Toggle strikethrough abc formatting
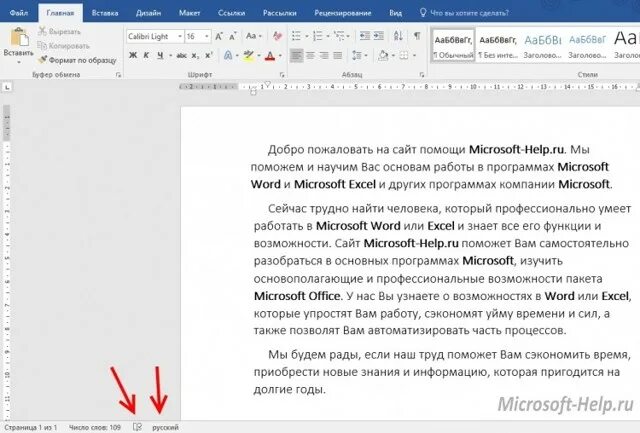Image resolution: width=640 pixels, height=433 pixels. pos(182,56)
